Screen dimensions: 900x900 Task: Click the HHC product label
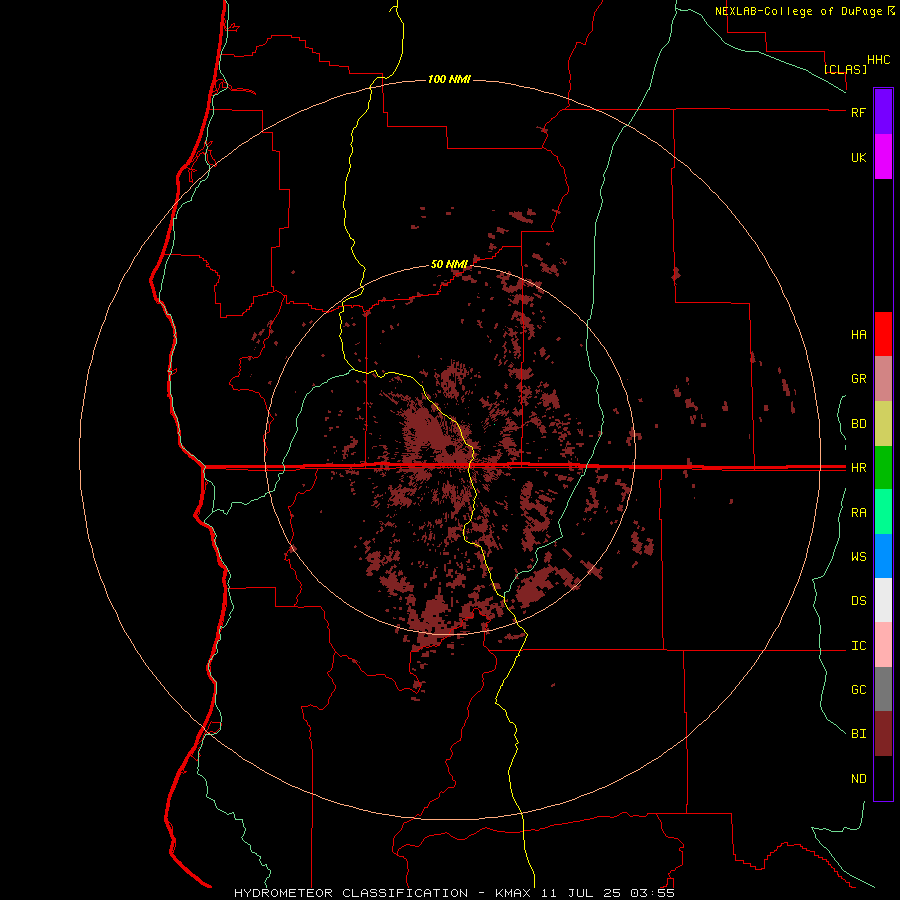[878, 60]
